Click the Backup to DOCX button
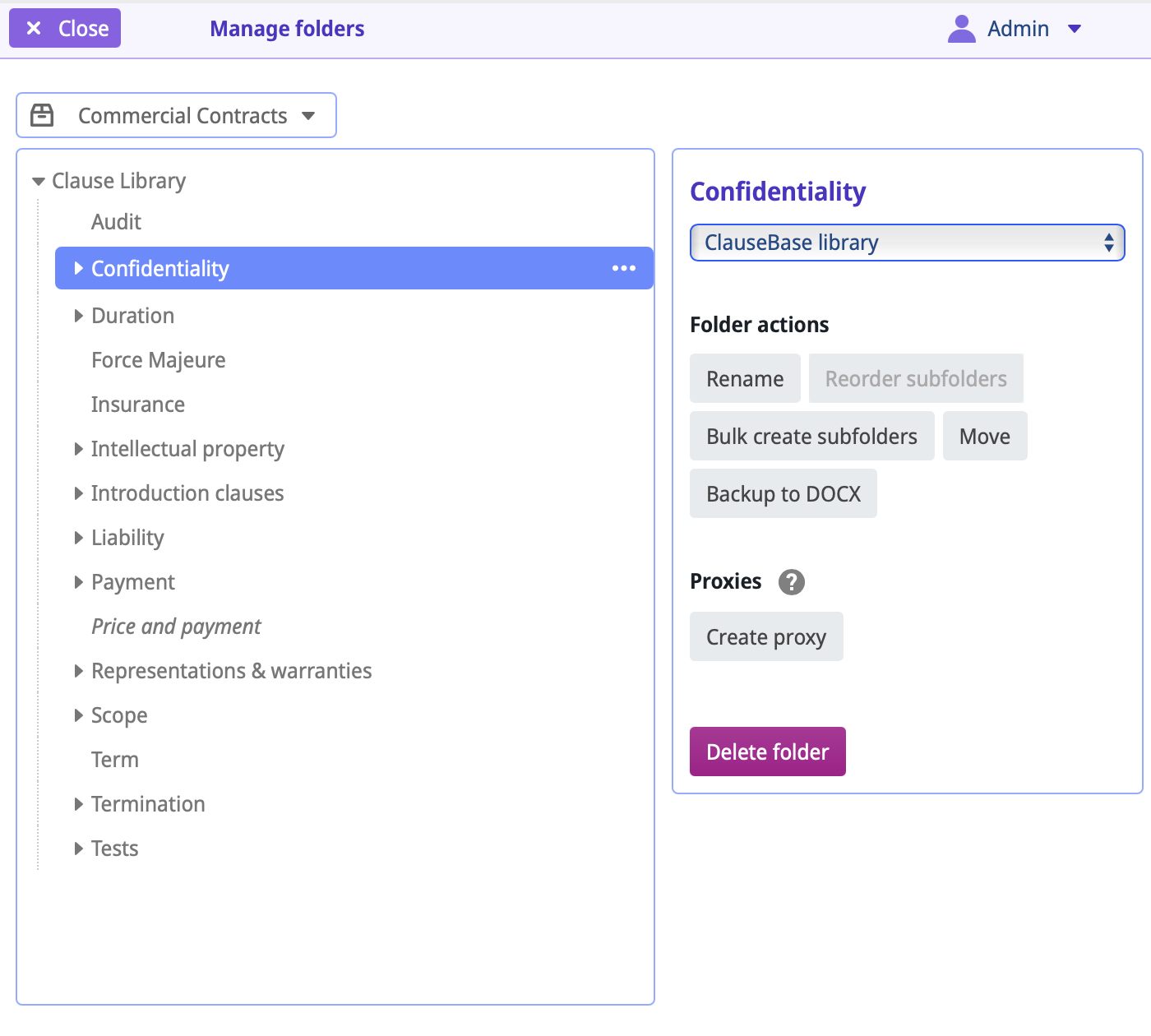This screenshot has width=1151, height=1036. point(783,494)
